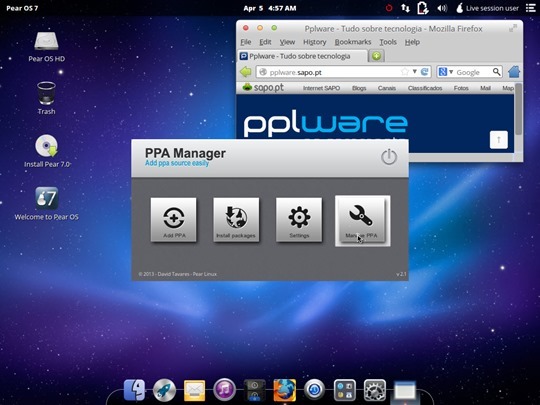This screenshot has height=405, width=540.
Task: Open the Canais link
Action: pyautogui.click(x=387, y=88)
